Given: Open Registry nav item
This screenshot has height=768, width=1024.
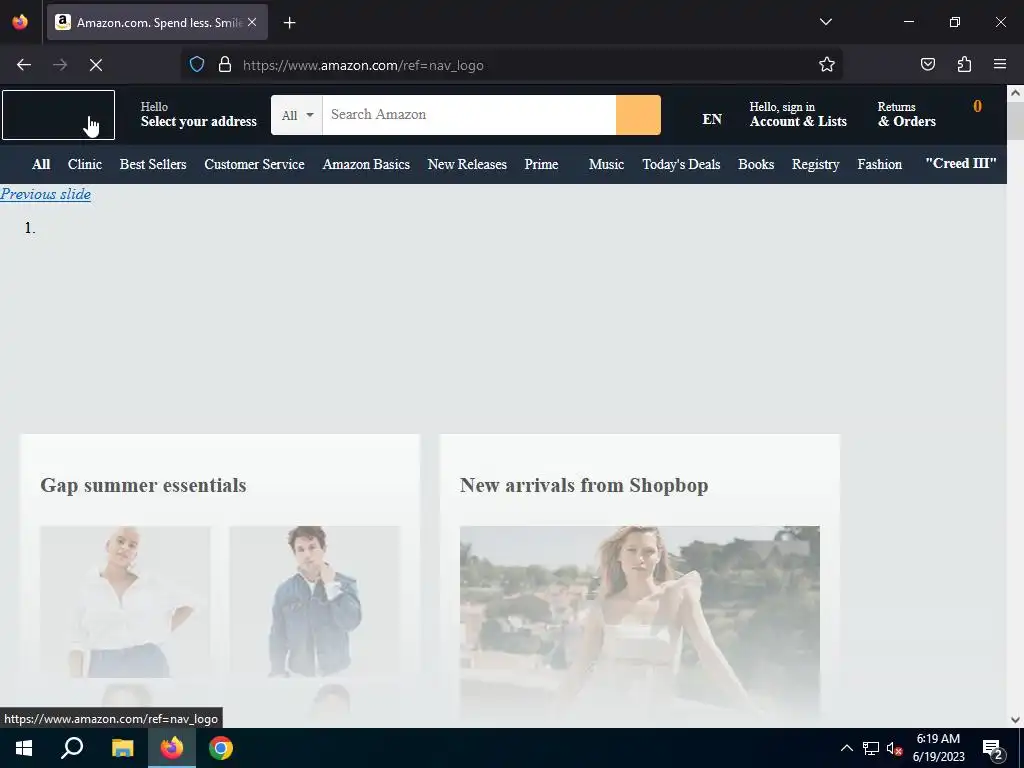Looking at the screenshot, I should tap(815, 164).
